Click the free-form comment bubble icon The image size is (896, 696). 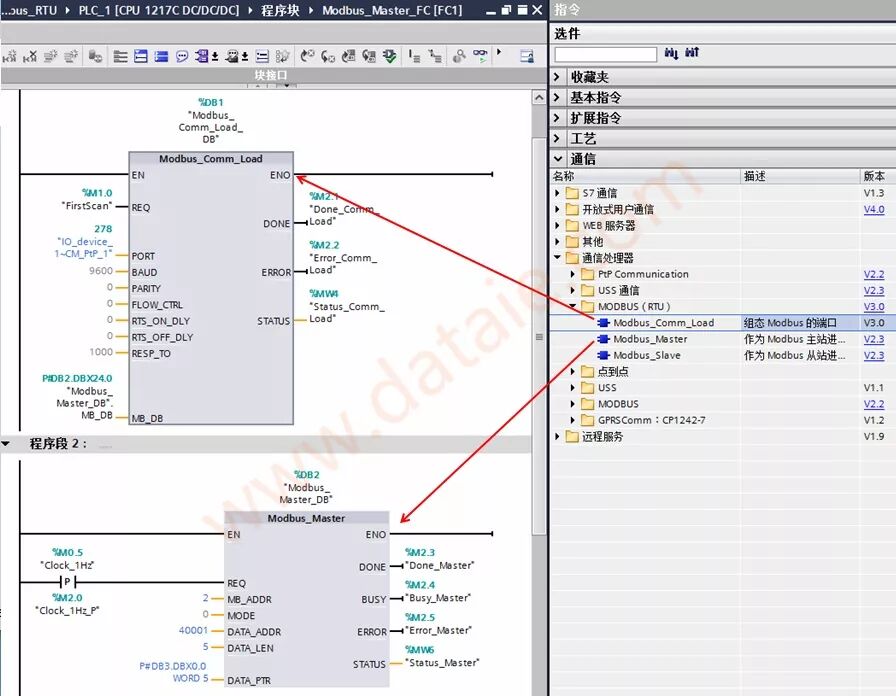coord(182,58)
